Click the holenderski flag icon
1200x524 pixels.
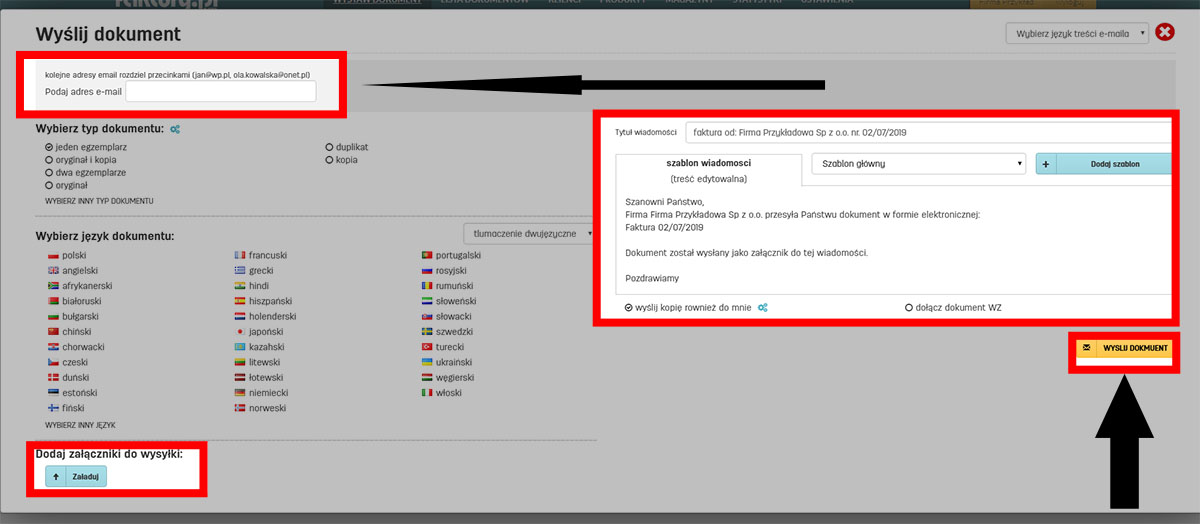[239, 316]
